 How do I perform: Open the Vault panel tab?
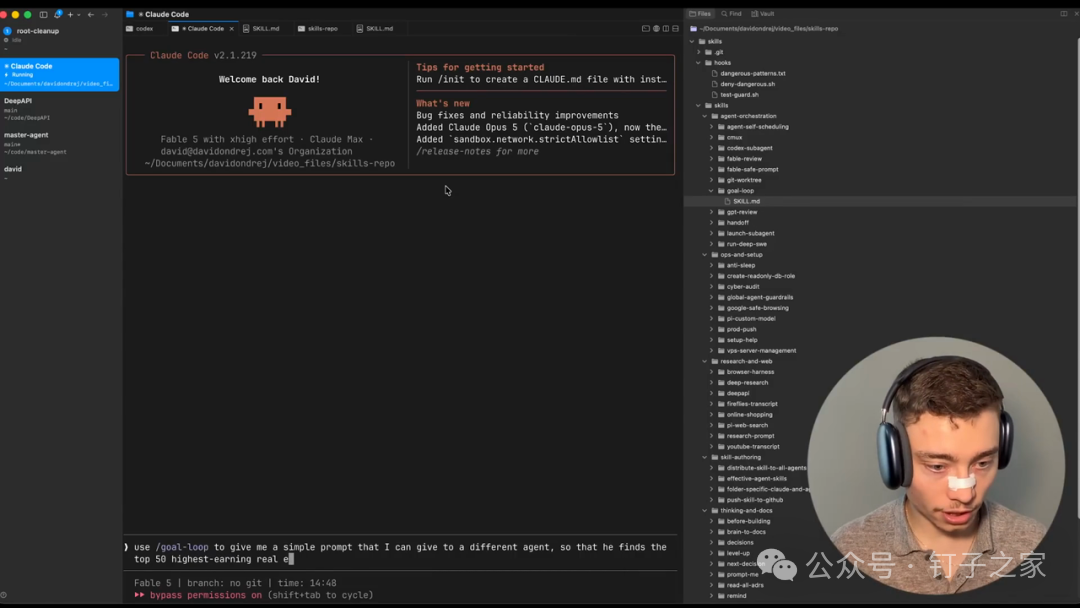762,14
